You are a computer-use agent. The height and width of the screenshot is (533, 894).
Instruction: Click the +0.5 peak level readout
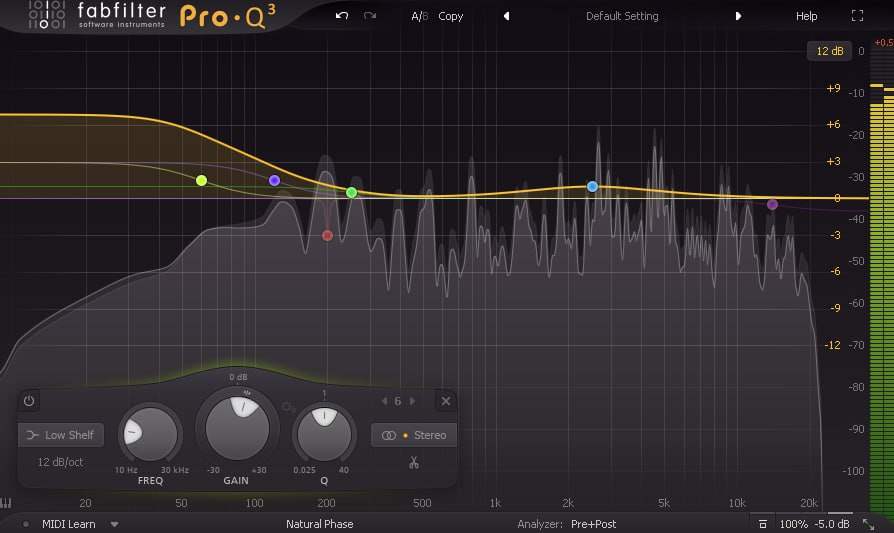pos(884,43)
